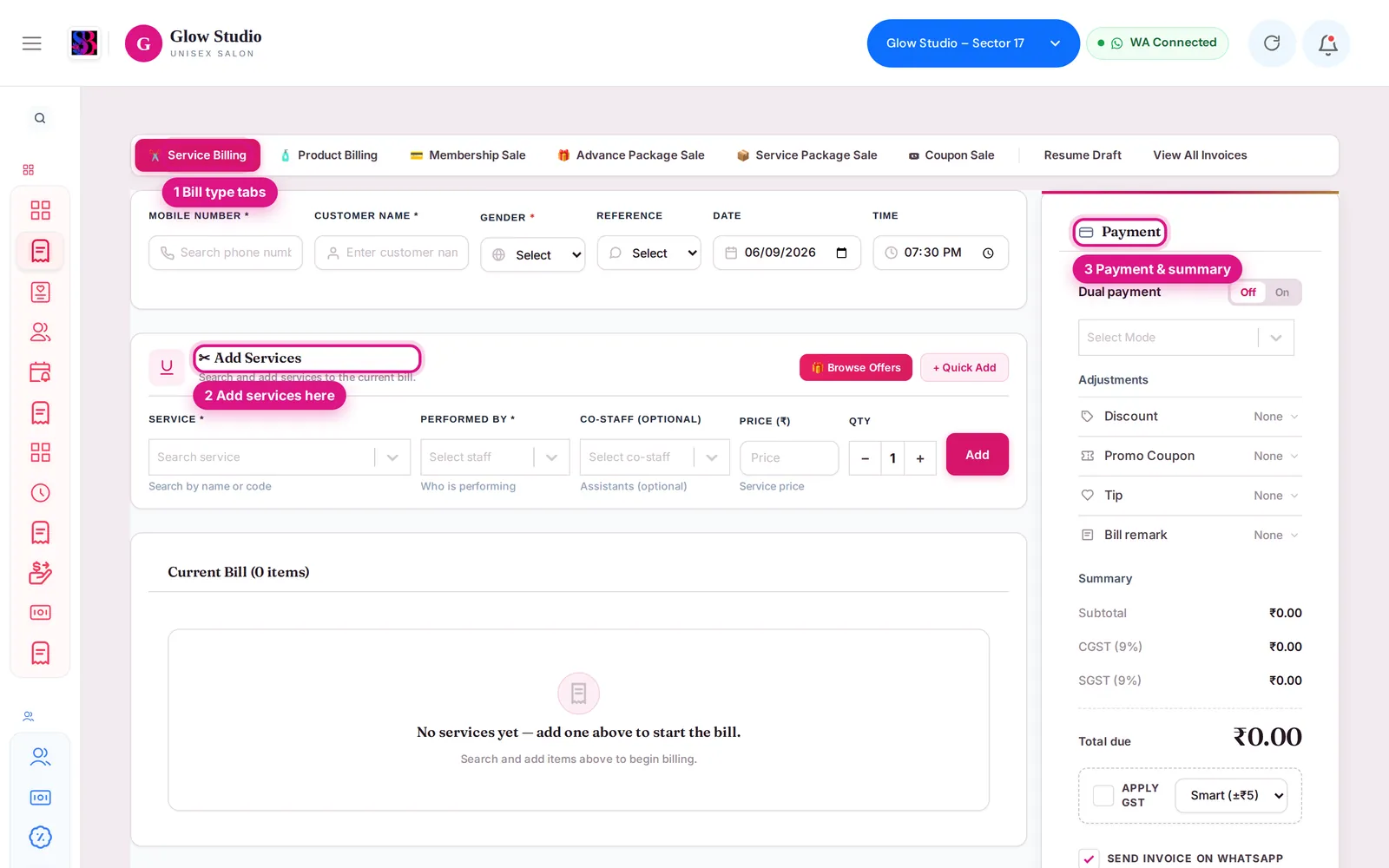Click the pink Add button
Viewport: 1389px width, 868px height.
978,455
